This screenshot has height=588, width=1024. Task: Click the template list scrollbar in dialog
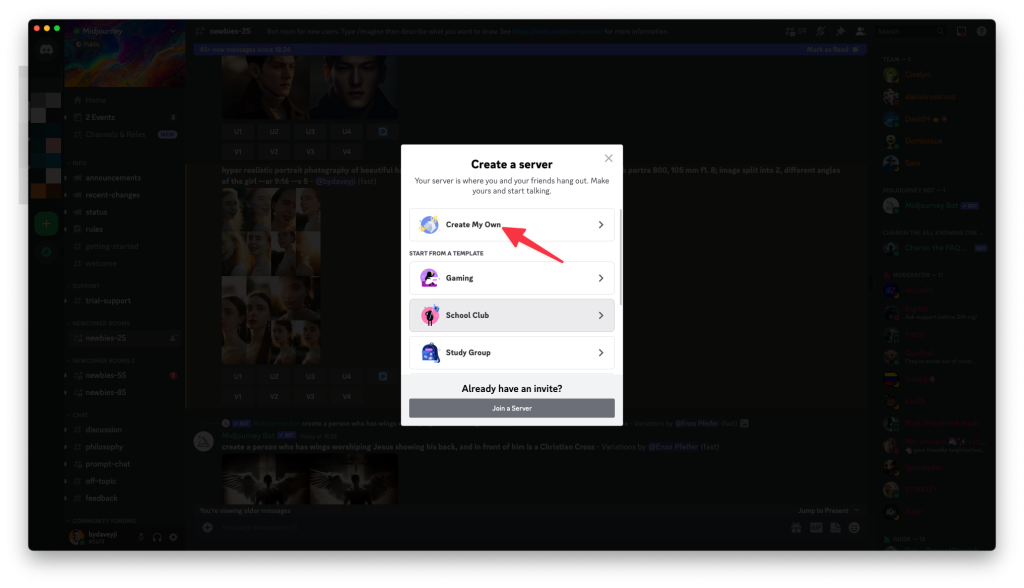pyautogui.click(x=620, y=257)
